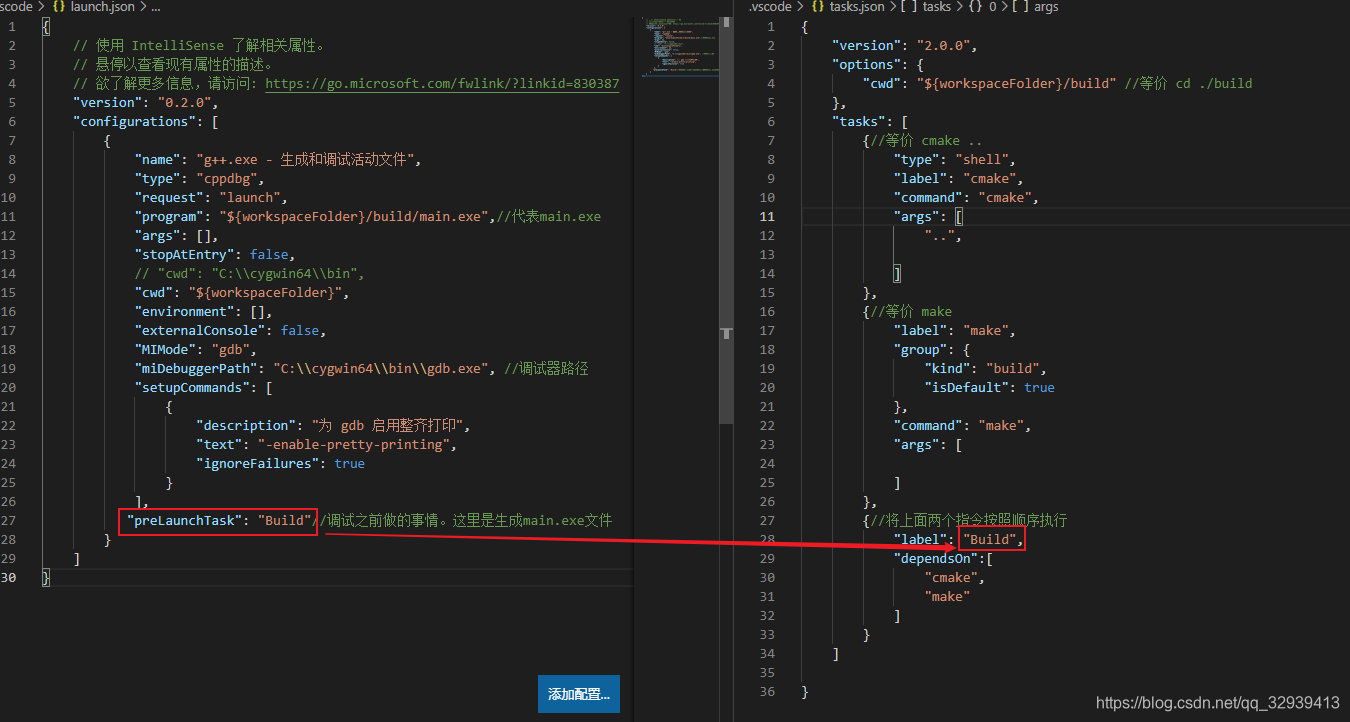Click the brace icon before '0' breadcrumb
This screenshot has width=1350, height=722.
[977, 7]
